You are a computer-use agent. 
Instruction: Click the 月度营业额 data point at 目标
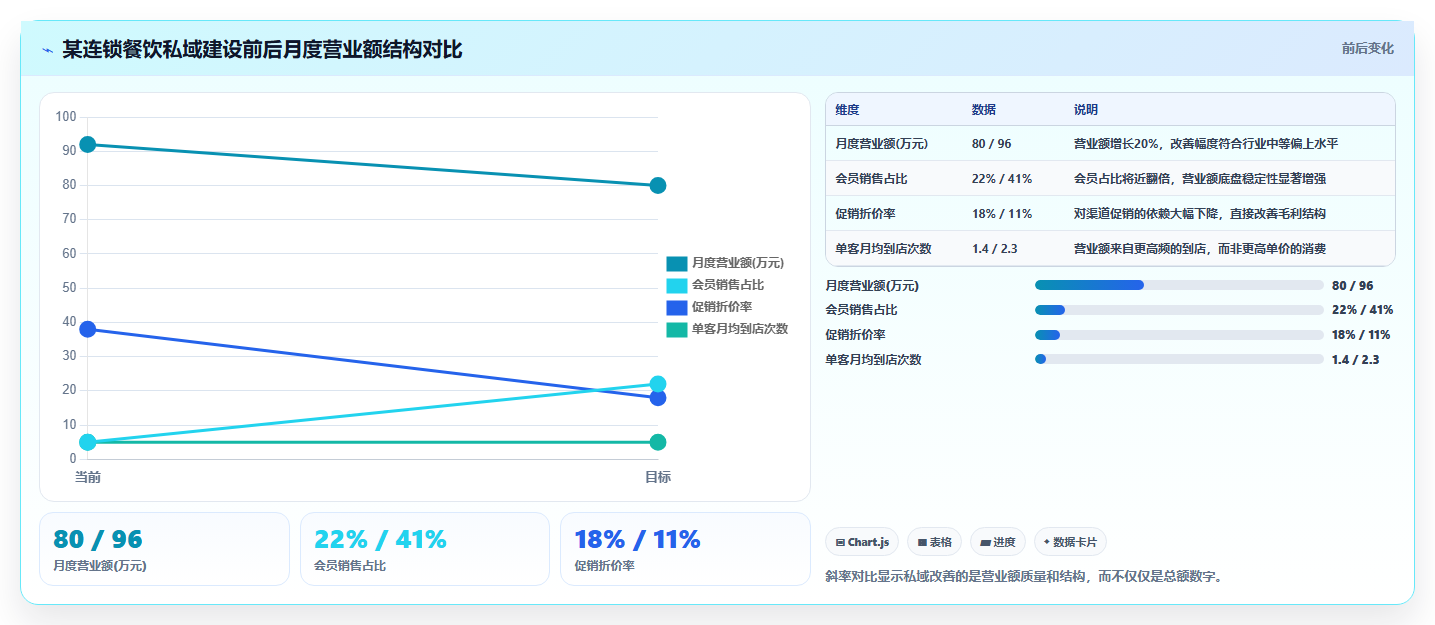(658, 185)
